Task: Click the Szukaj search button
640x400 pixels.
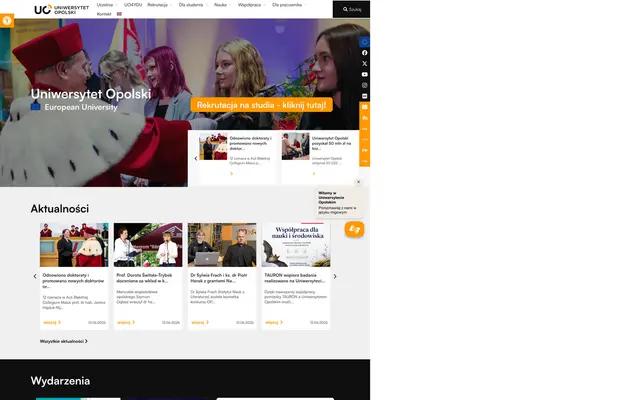Action: [x=351, y=9]
